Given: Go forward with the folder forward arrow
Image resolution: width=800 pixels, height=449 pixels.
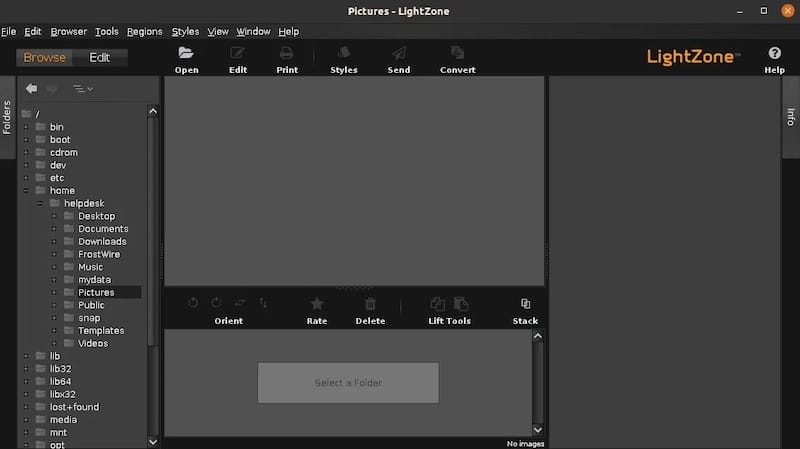Looking at the screenshot, I should tap(52, 89).
